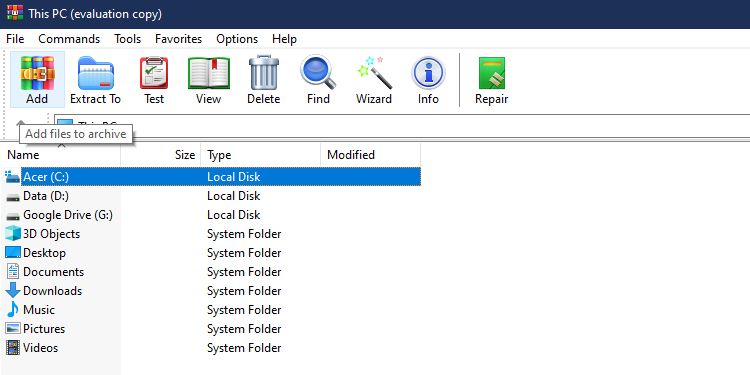This screenshot has height=375, width=750.
Task: Click the Google Drive (G:) drive icon
Action: coord(12,216)
